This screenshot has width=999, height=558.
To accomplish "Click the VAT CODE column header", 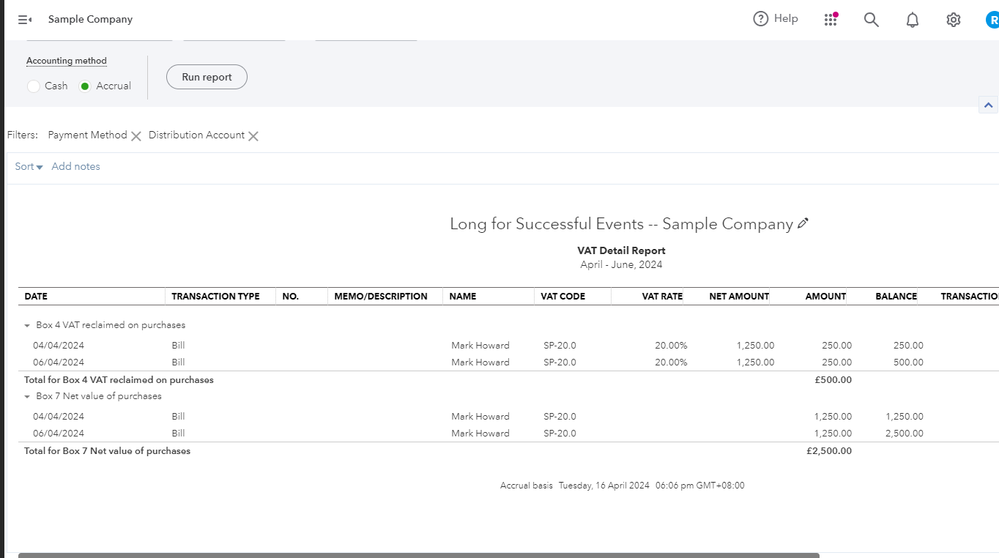I will [x=561, y=297].
